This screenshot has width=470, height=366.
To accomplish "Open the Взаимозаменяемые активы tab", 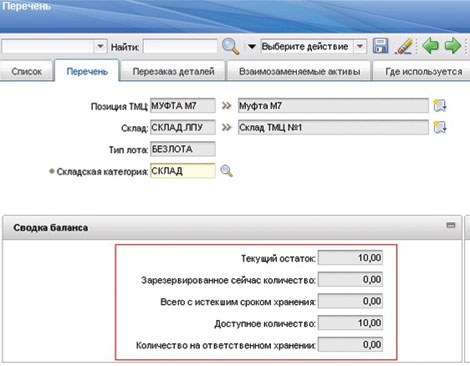I will click(x=299, y=71).
